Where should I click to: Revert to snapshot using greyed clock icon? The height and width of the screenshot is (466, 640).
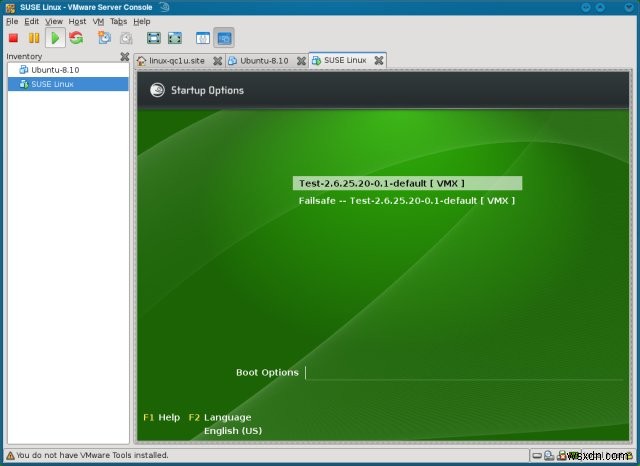(126, 38)
